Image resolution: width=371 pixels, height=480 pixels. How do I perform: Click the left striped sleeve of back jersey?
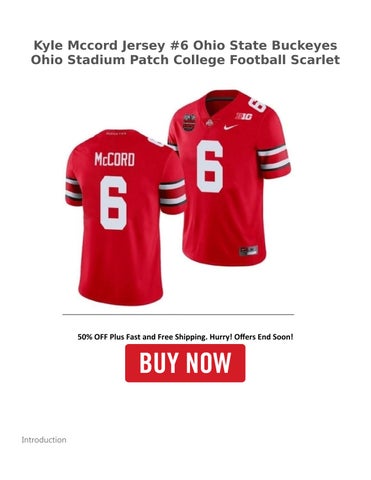click(x=73, y=190)
